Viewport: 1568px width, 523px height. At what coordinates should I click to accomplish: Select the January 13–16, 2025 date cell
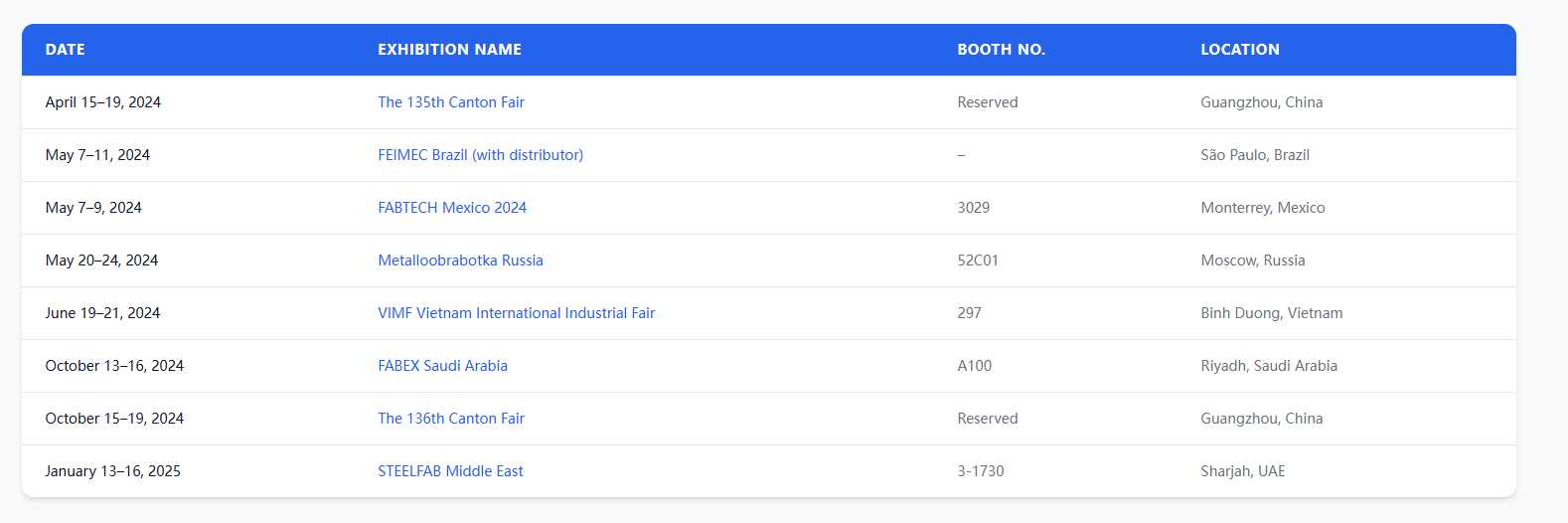[x=113, y=471]
